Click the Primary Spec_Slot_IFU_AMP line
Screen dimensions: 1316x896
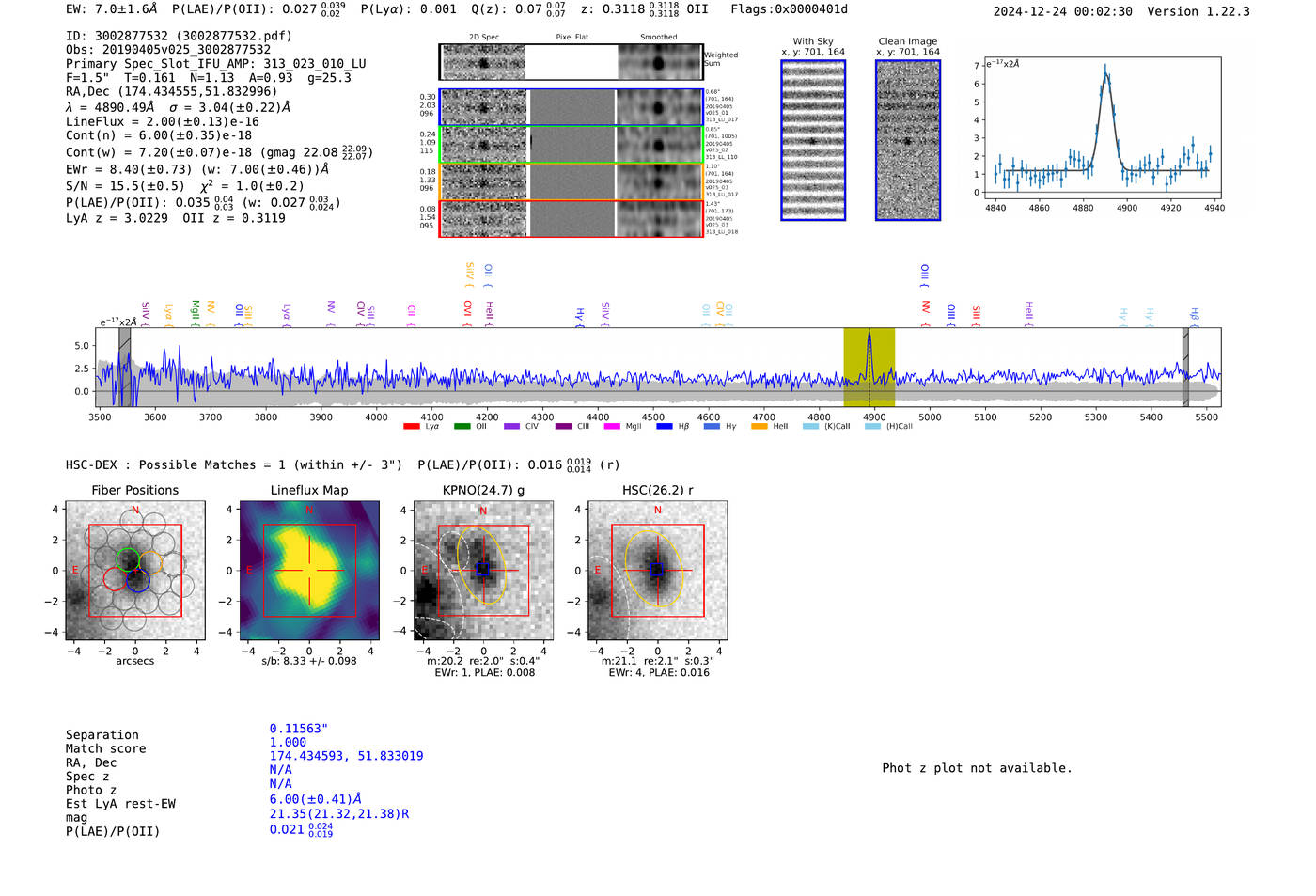click(216, 64)
